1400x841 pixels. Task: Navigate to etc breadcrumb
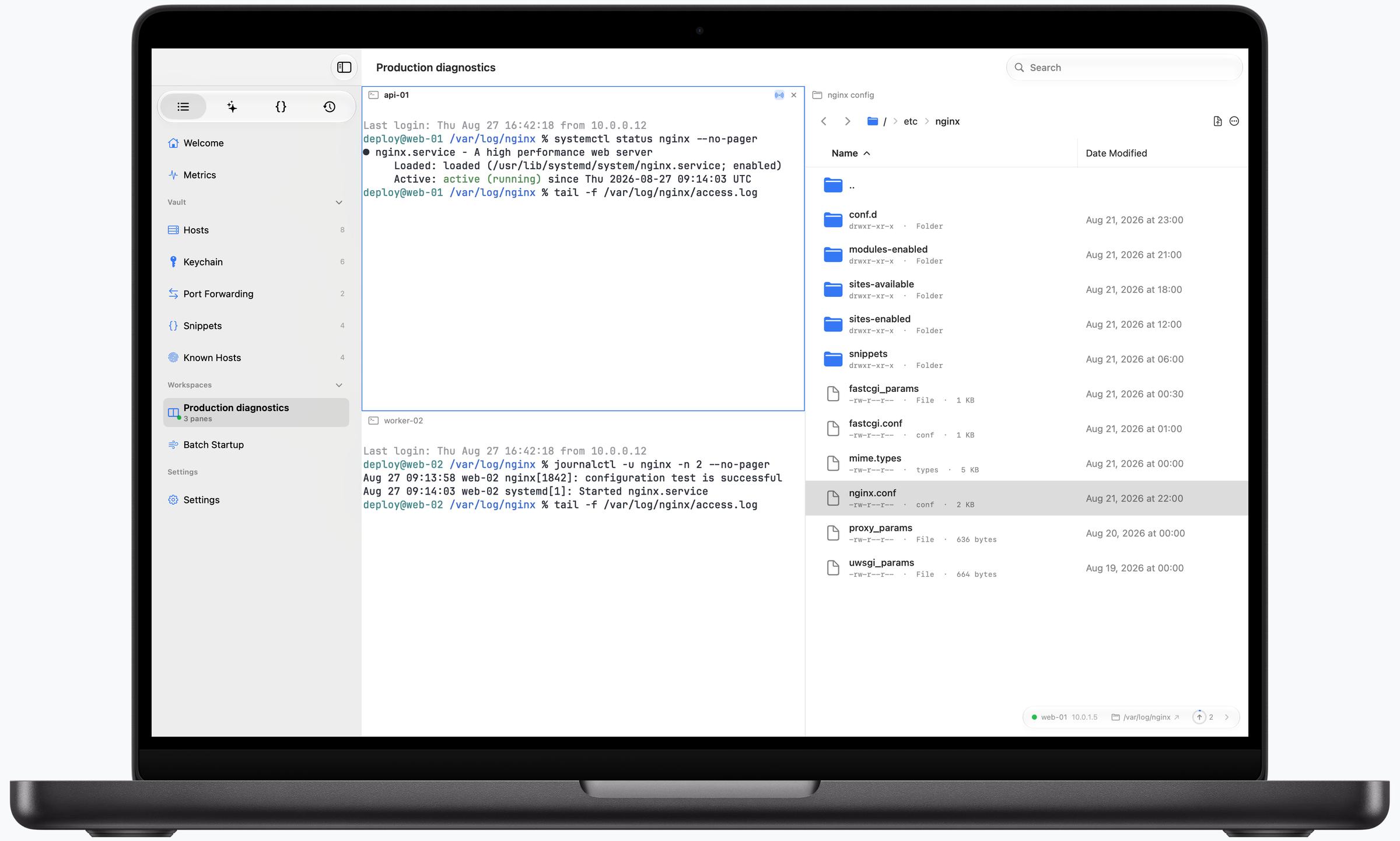pyautogui.click(x=910, y=121)
